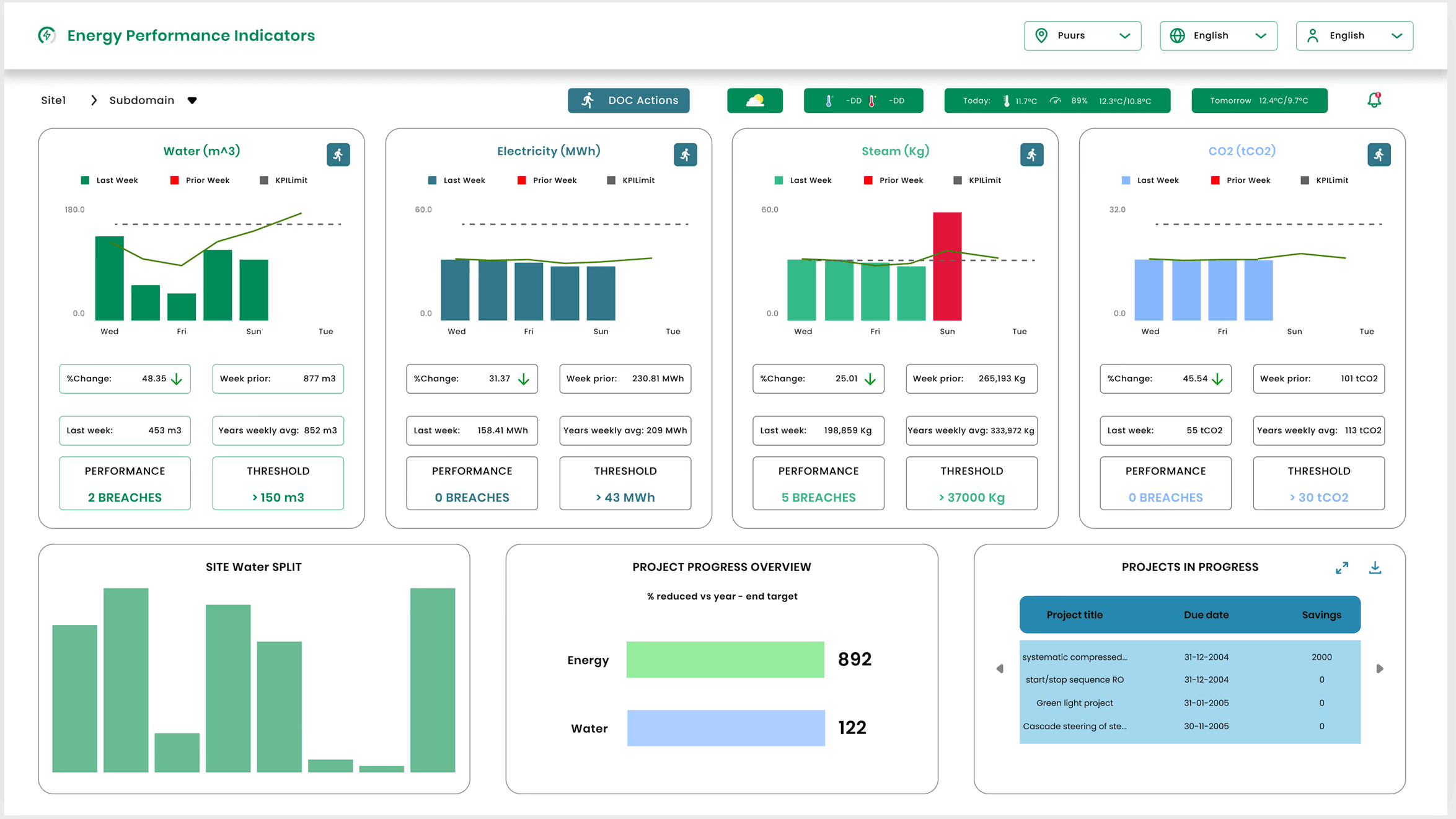Go to next projects page arrow
The width and height of the screenshot is (1456, 819).
point(1380,669)
